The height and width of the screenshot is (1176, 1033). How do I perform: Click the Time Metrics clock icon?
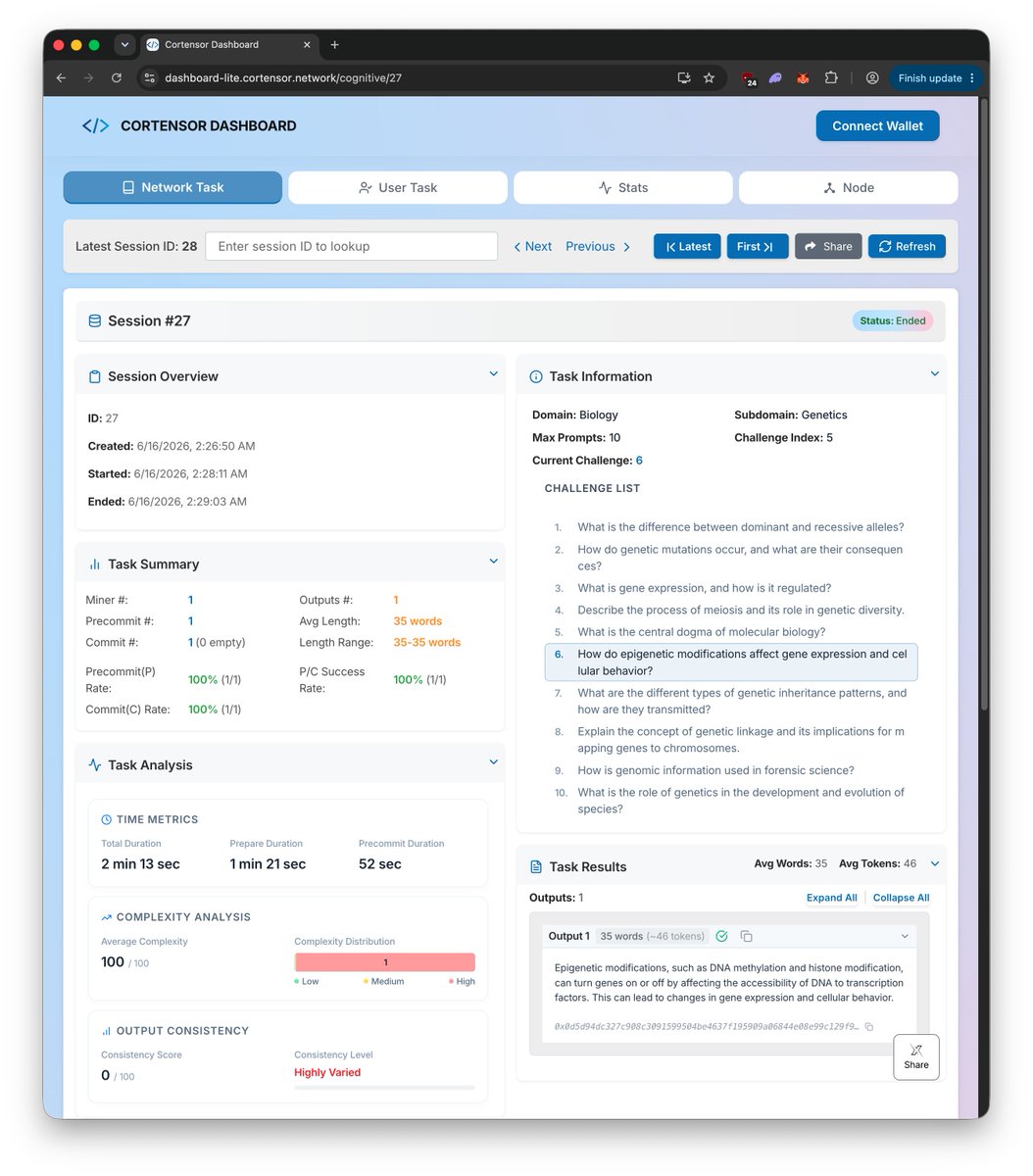point(106,819)
